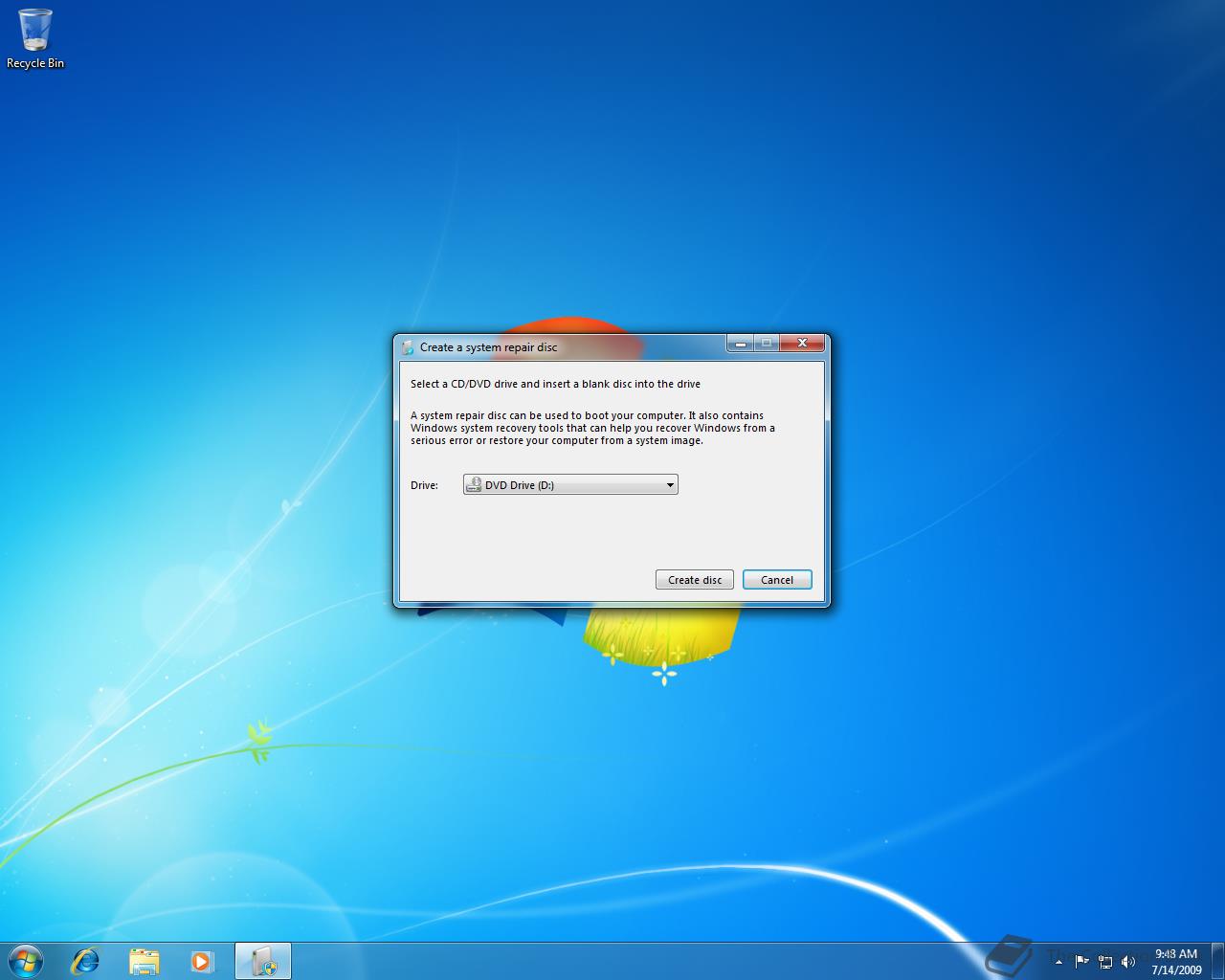Open the volume speaker tray icon
This screenshot has width=1225, height=980.
[1128, 962]
